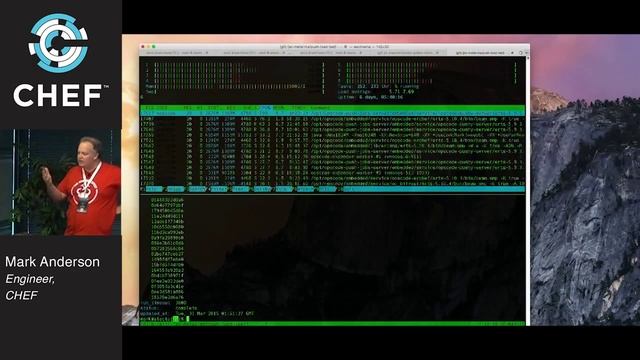Click the speaker video thumbnail
Viewport: 640px width, 360px height.
point(60,182)
